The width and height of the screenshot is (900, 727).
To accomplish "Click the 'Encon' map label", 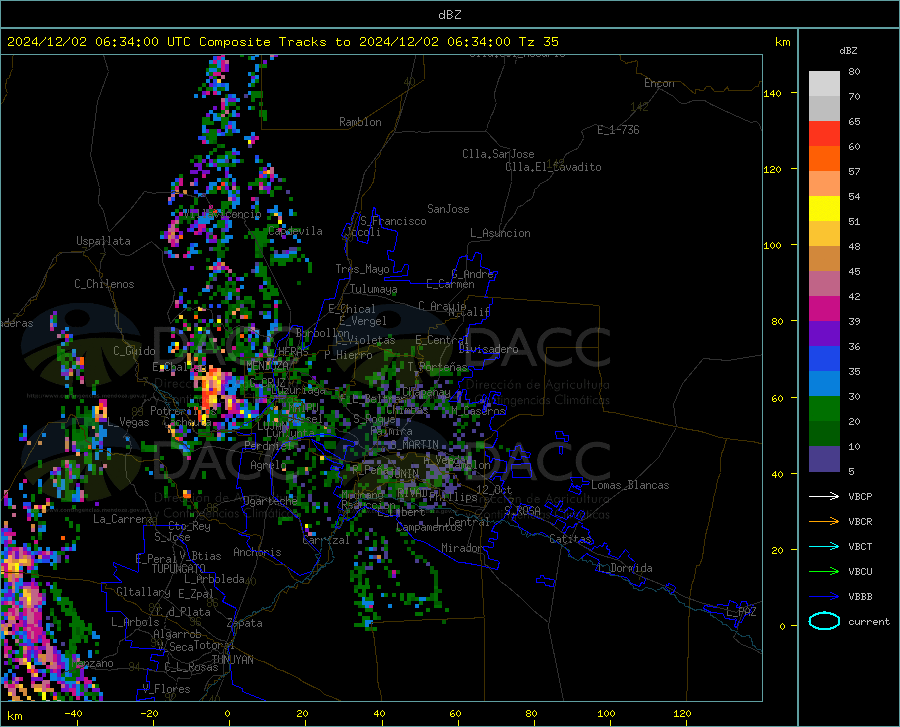I will (x=659, y=83).
